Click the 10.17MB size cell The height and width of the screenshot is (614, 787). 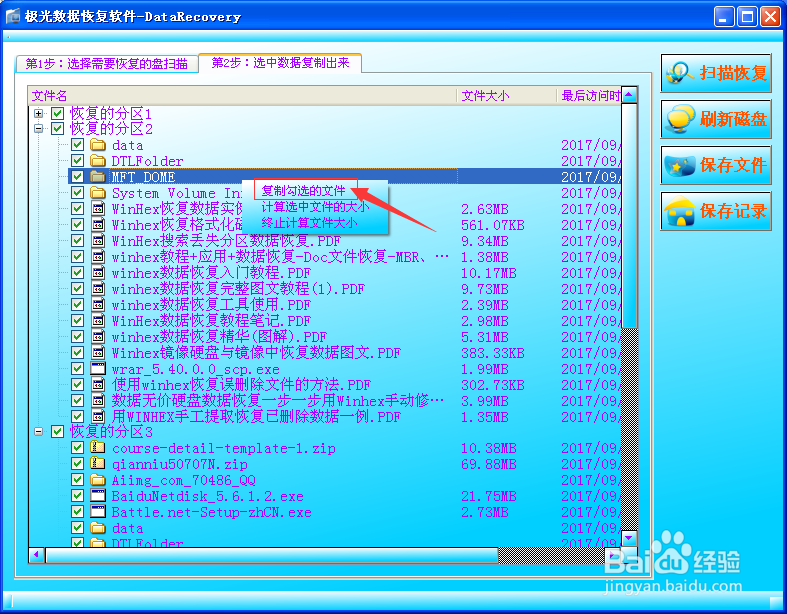489,273
